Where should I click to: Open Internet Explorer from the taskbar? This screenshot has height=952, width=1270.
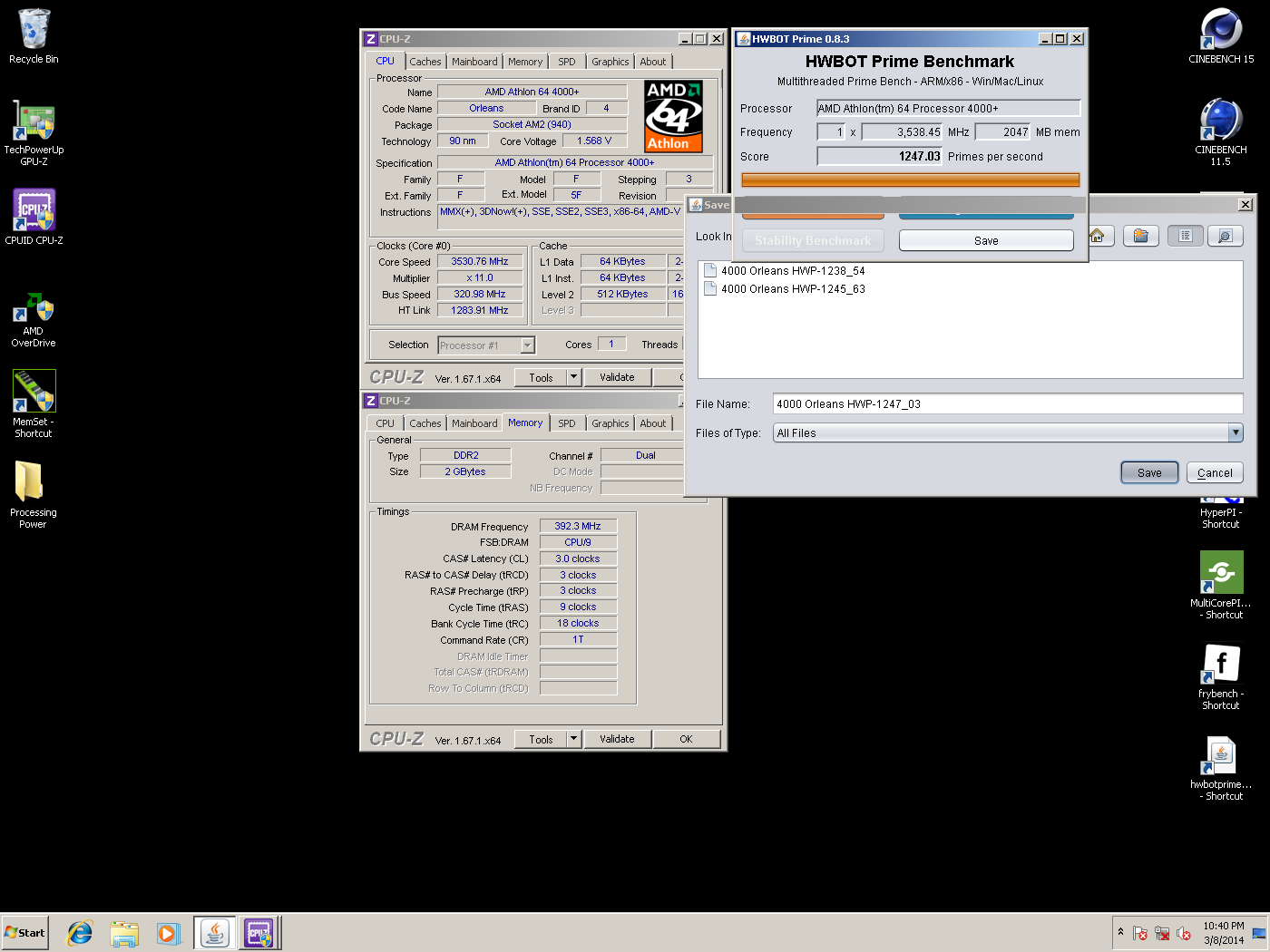[80, 933]
